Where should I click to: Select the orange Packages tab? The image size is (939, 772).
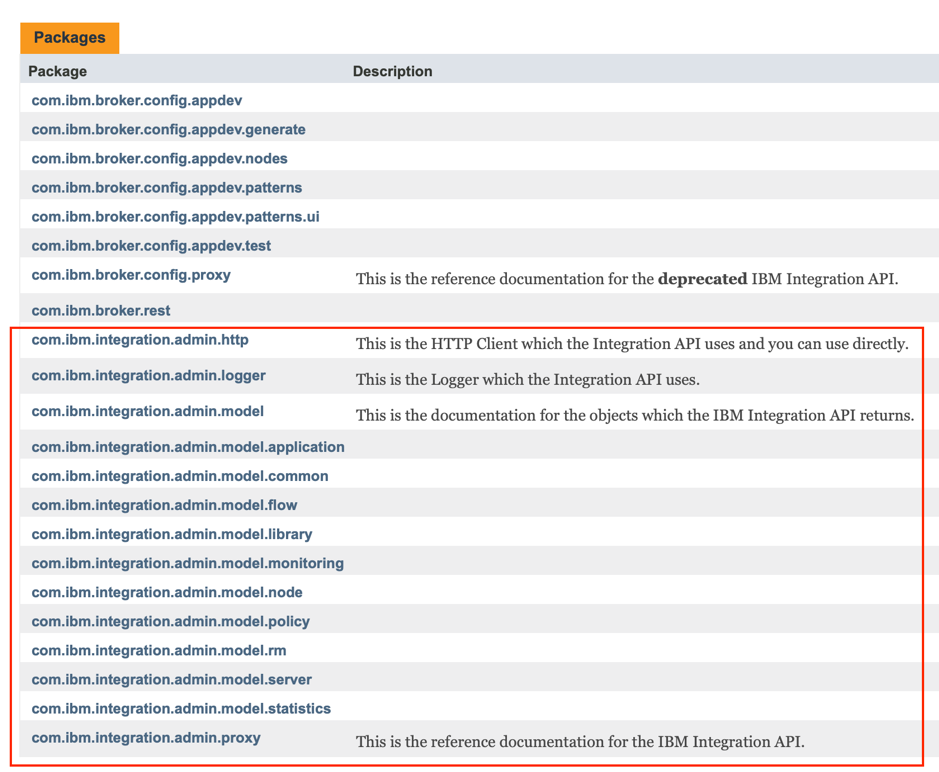click(x=69, y=38)
